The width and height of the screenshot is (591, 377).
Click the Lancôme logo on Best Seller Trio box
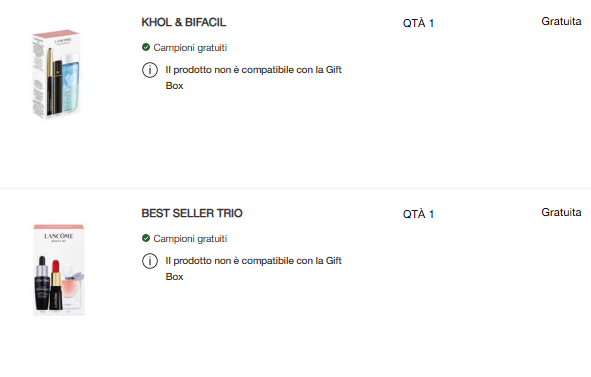point(58,236)
